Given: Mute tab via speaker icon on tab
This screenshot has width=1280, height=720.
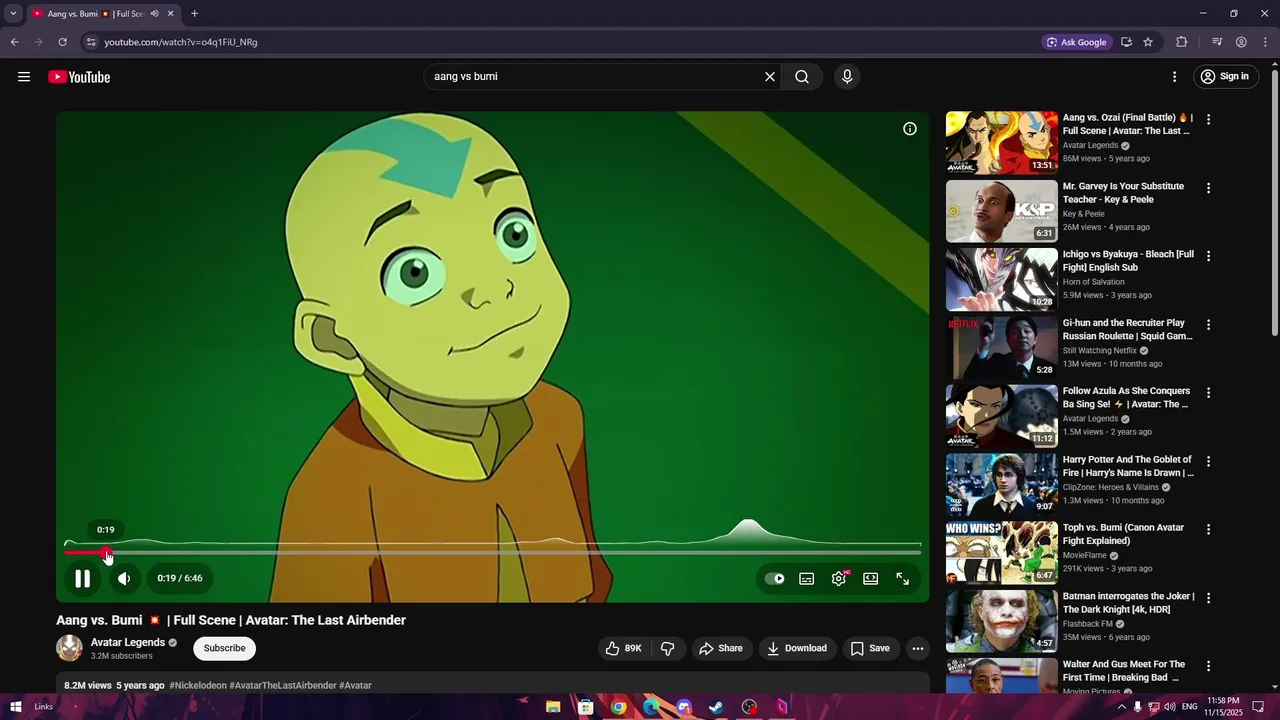Looking at the screenshot, I should pos(154,14).
